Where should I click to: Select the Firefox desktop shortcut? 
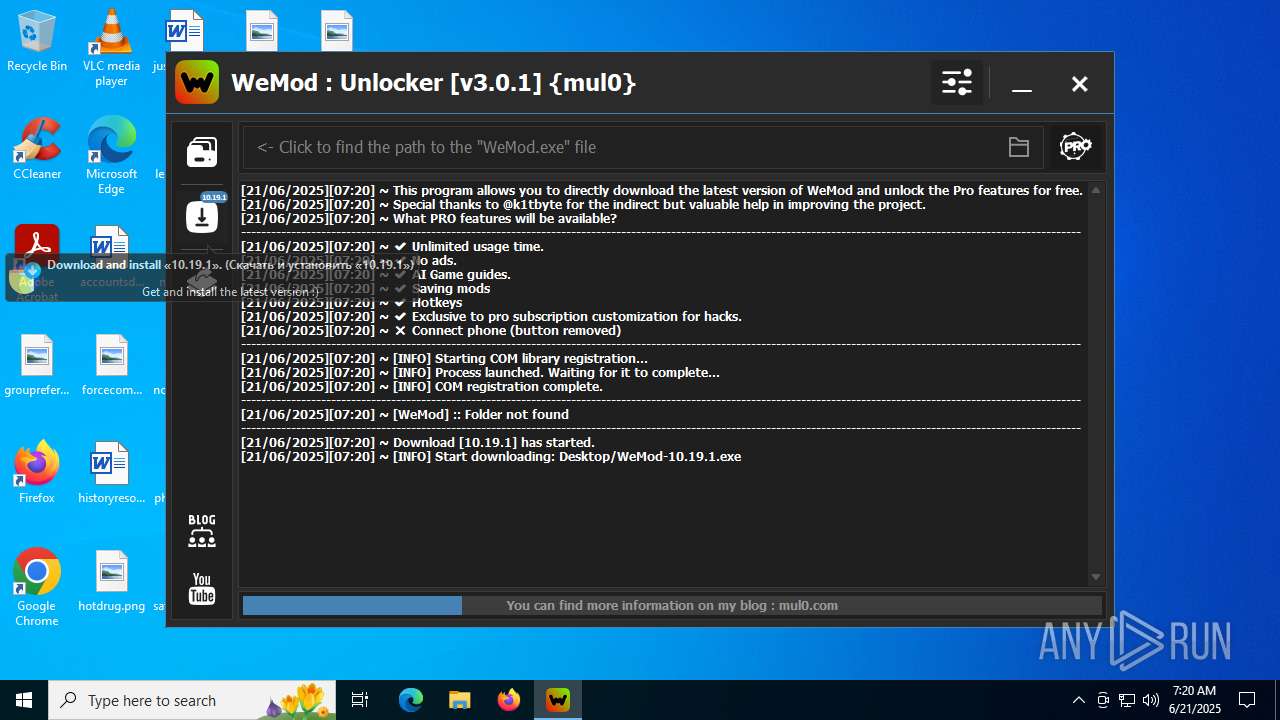[x=37, y=472]
